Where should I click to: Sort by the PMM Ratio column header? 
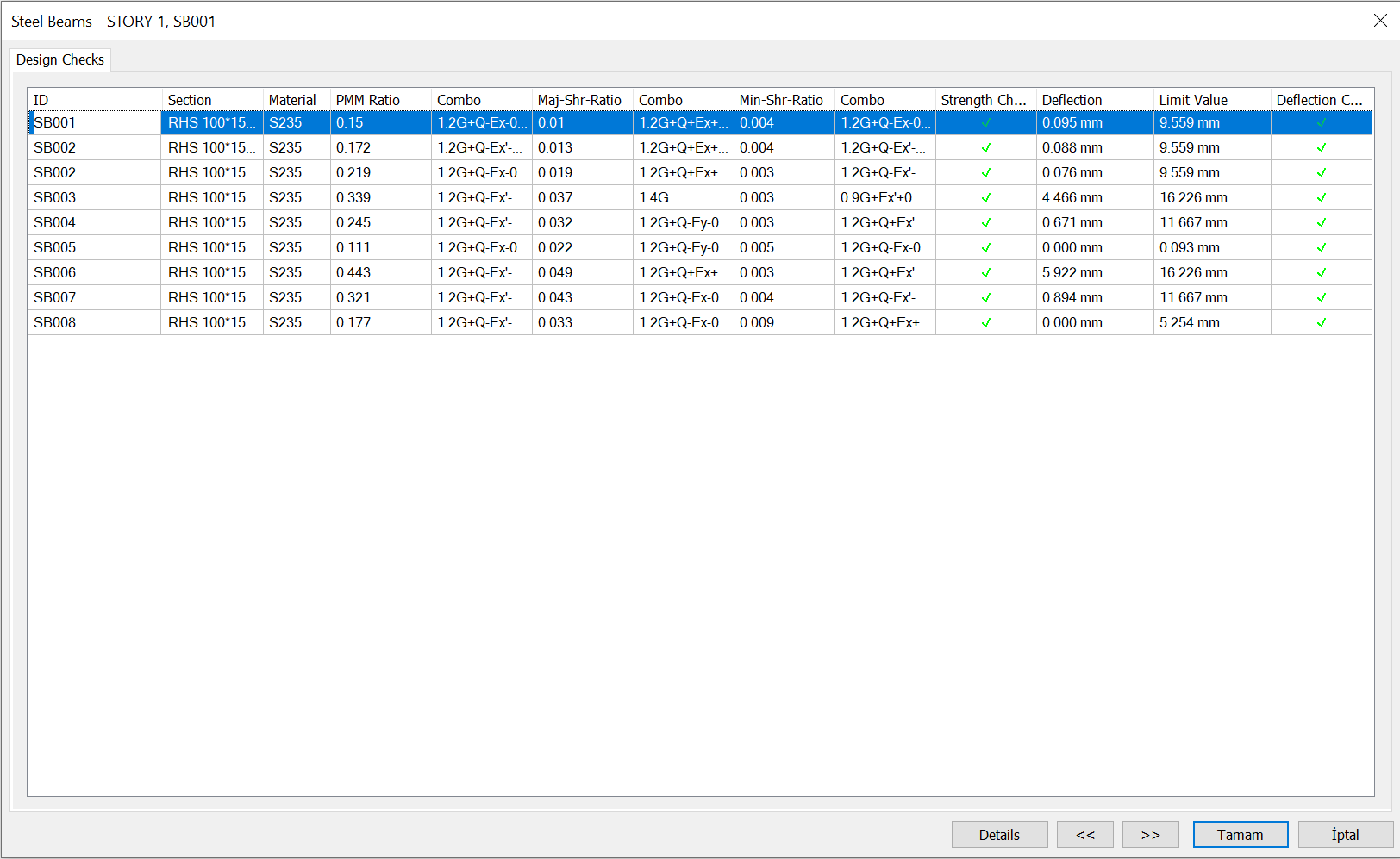368,100
